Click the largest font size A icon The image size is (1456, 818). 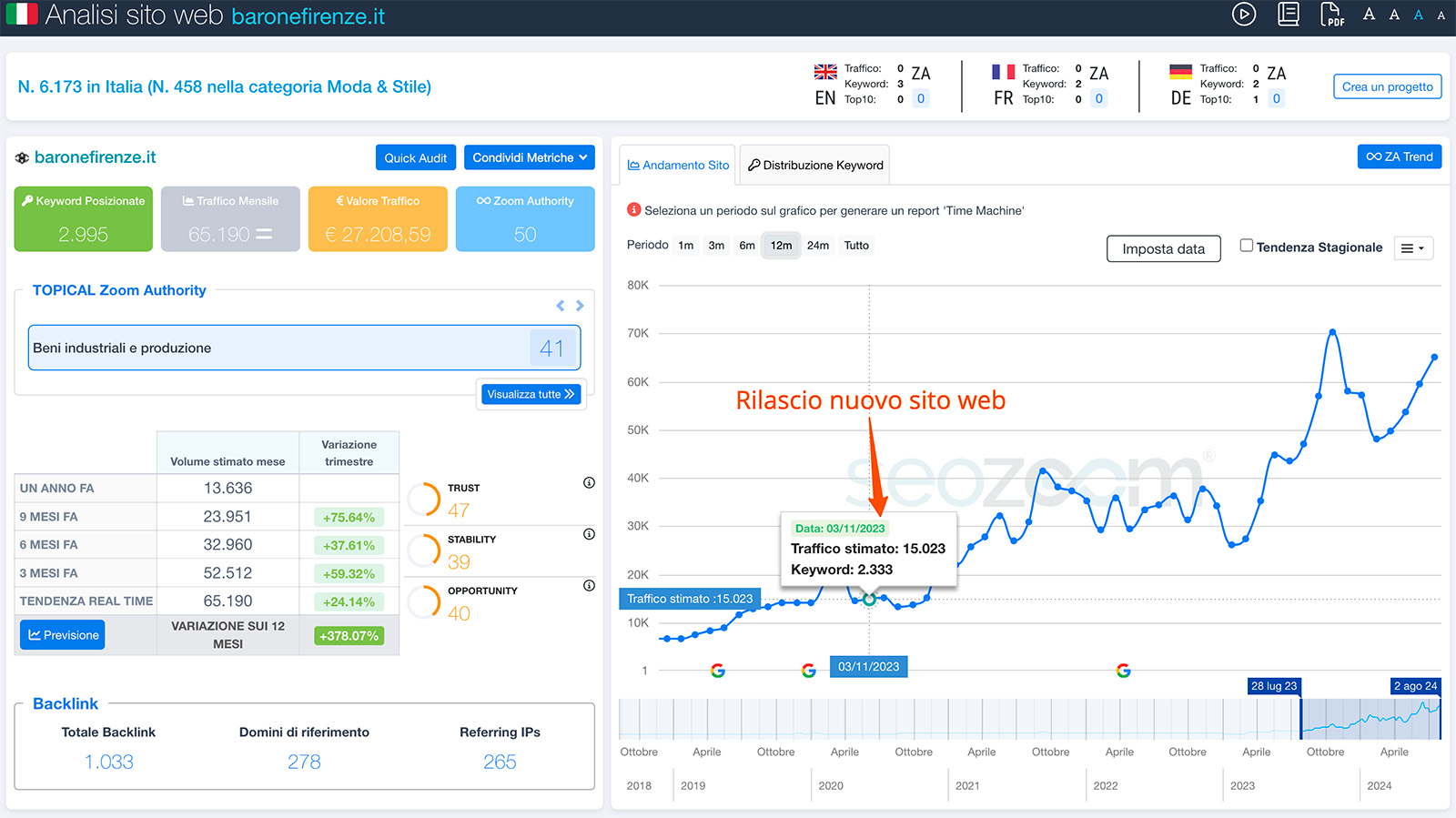tap(1369, 15)
